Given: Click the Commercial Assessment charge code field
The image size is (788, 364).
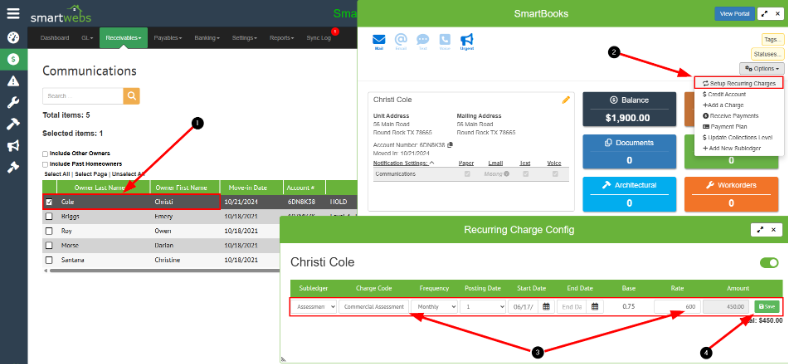Looking at the screenshot, I should pos(373,306).
